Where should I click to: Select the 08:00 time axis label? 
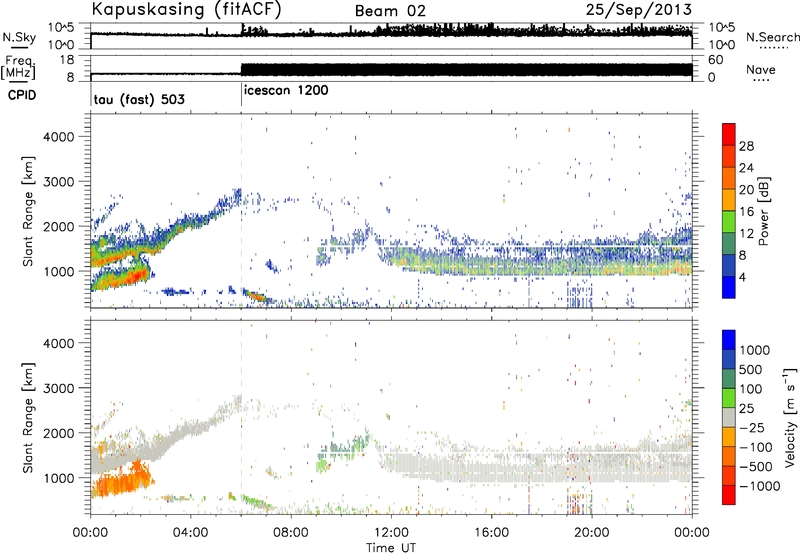click(290, 533)
